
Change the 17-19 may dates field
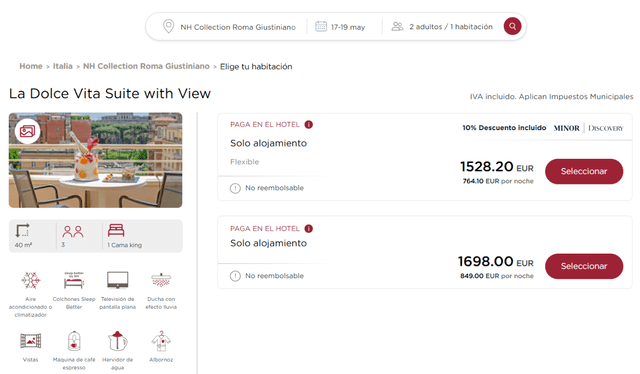(348, 27)
